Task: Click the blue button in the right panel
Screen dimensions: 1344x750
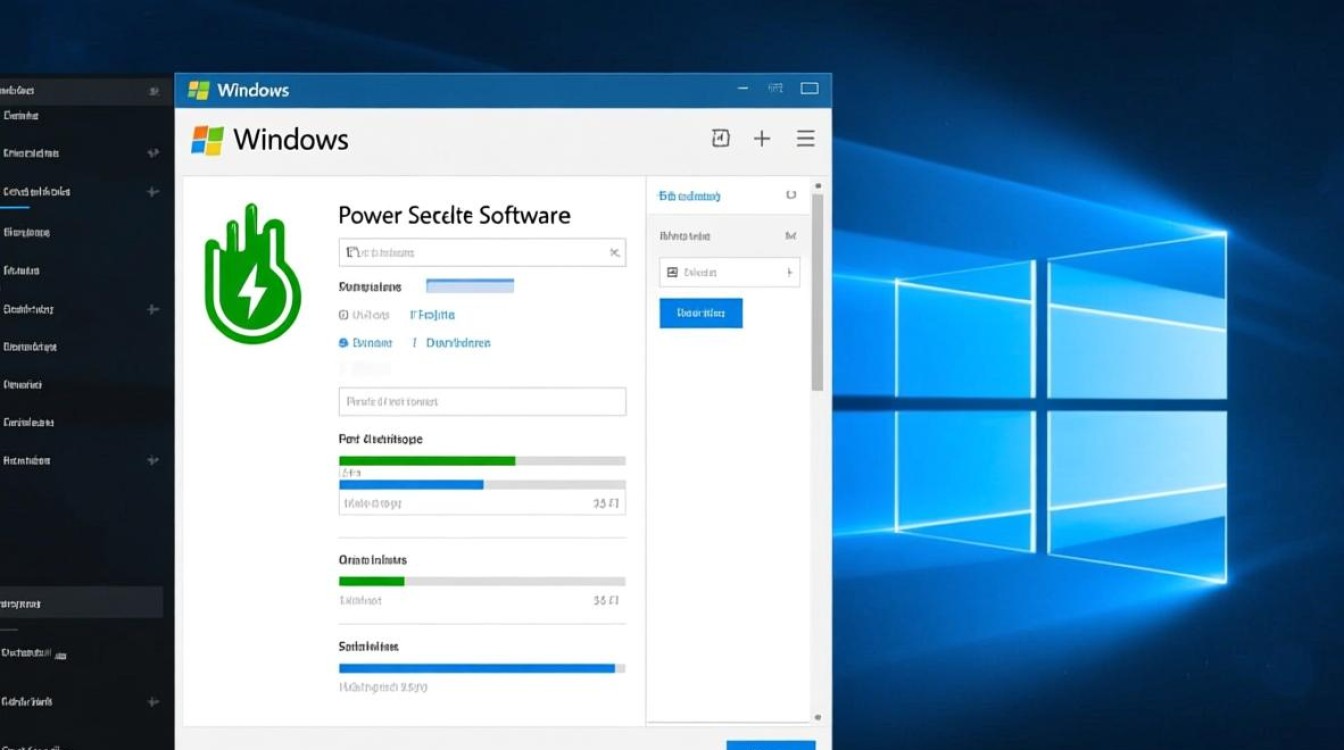Action: pos(700,313)
